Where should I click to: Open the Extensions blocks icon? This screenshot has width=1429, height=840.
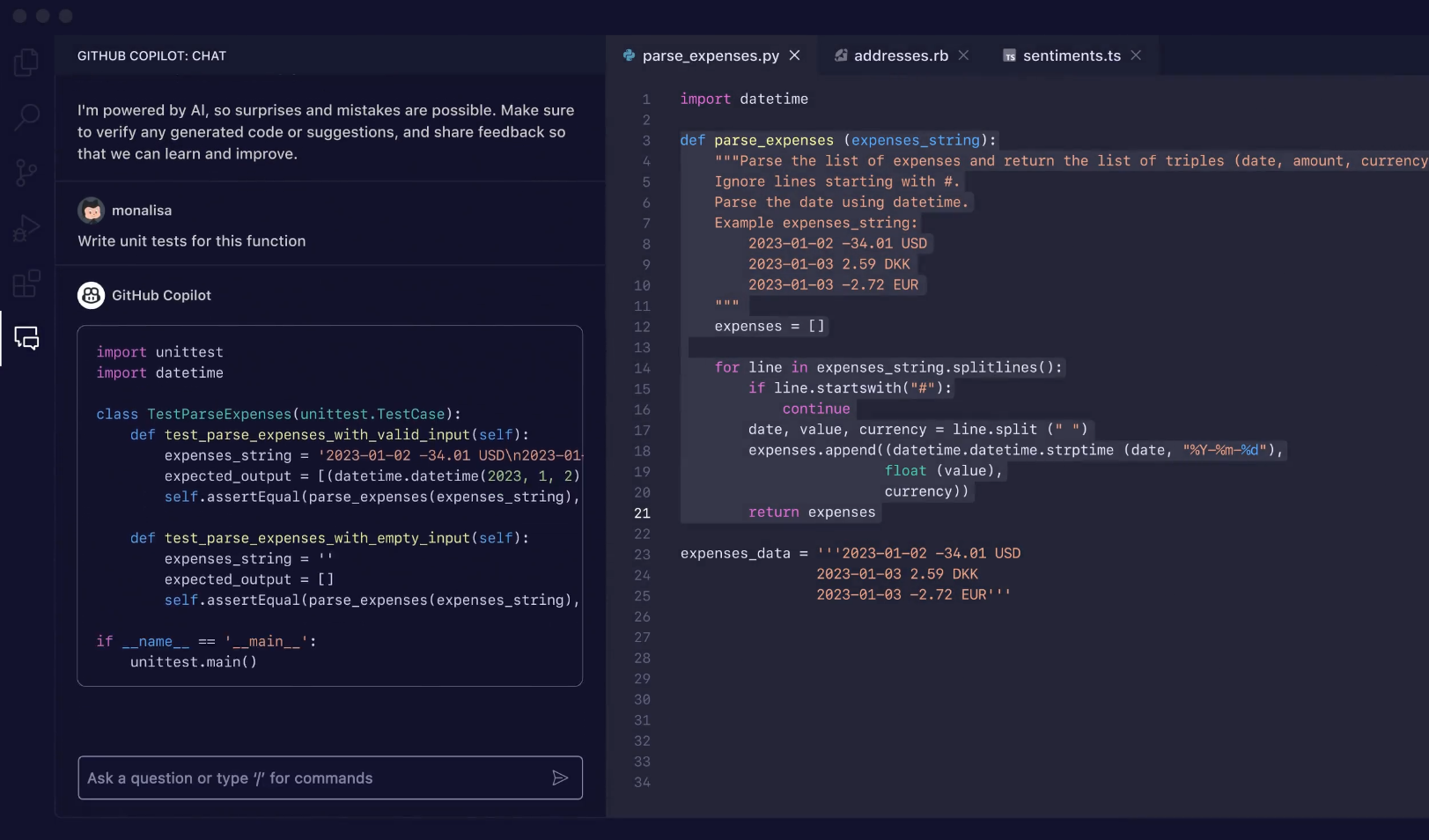point(26,284)
